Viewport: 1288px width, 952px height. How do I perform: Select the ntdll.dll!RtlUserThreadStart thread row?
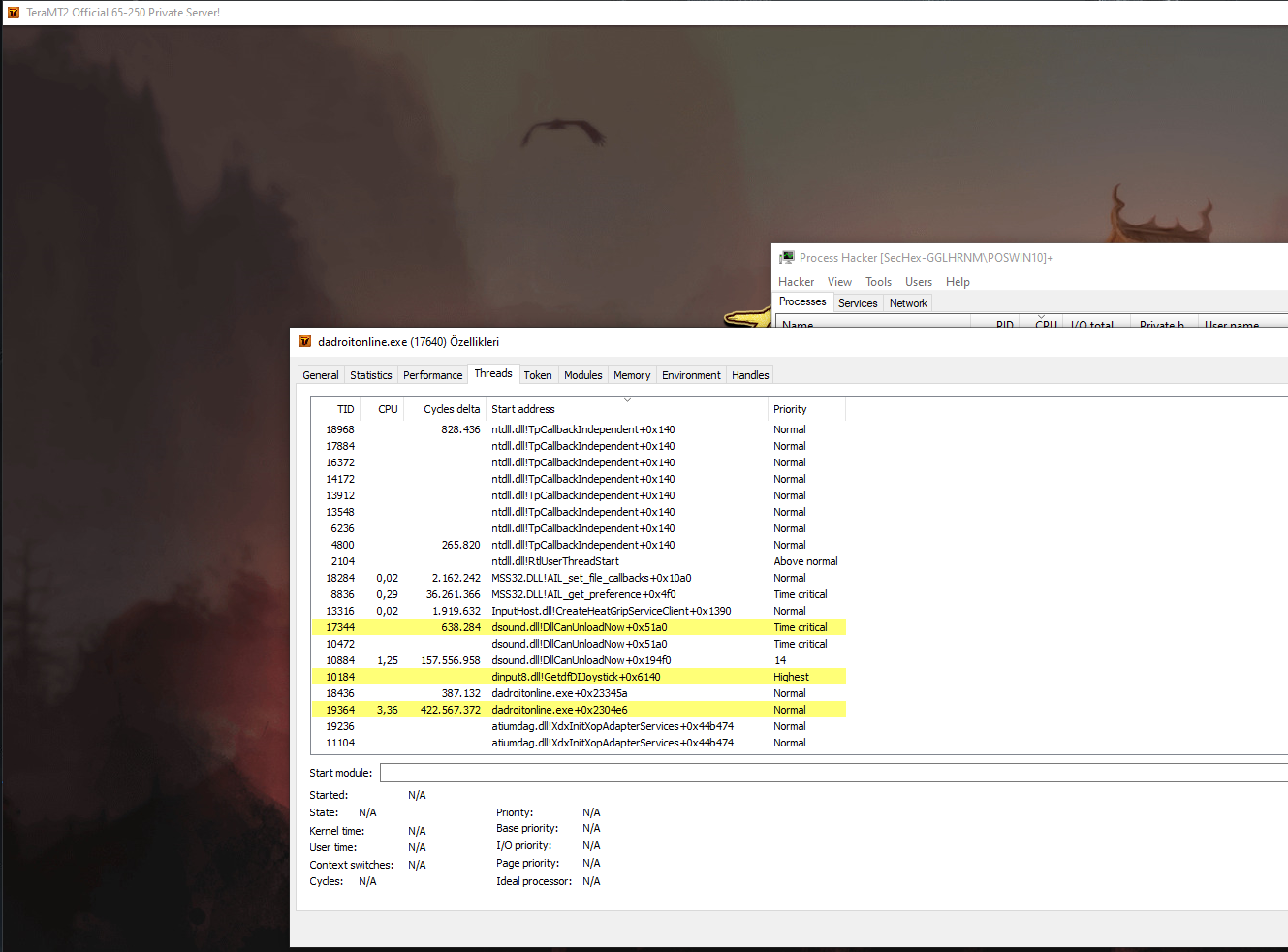pos(579,561)
